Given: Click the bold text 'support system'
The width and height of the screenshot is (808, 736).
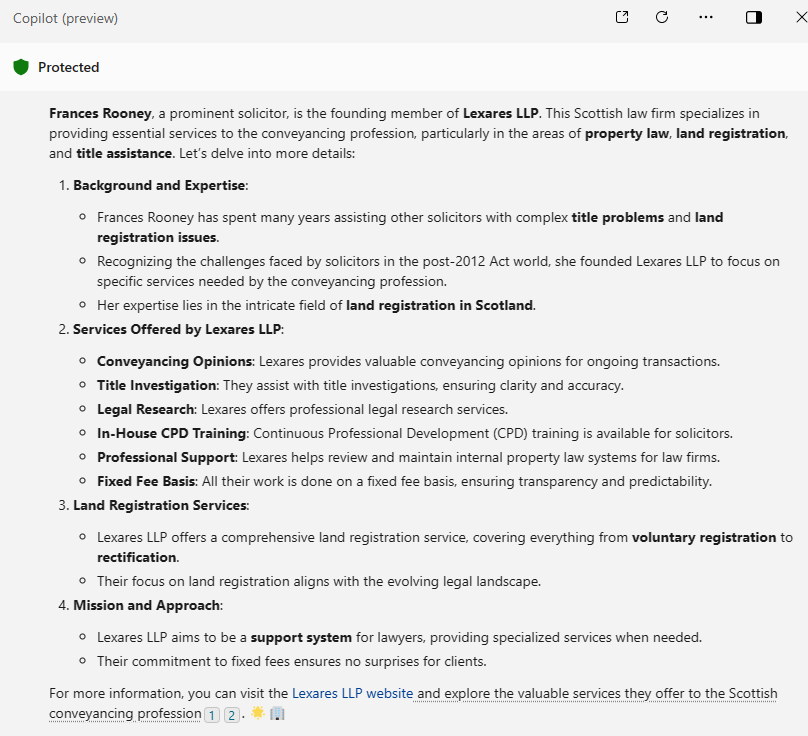Looking at the screenshot, I should coord(301,638).
